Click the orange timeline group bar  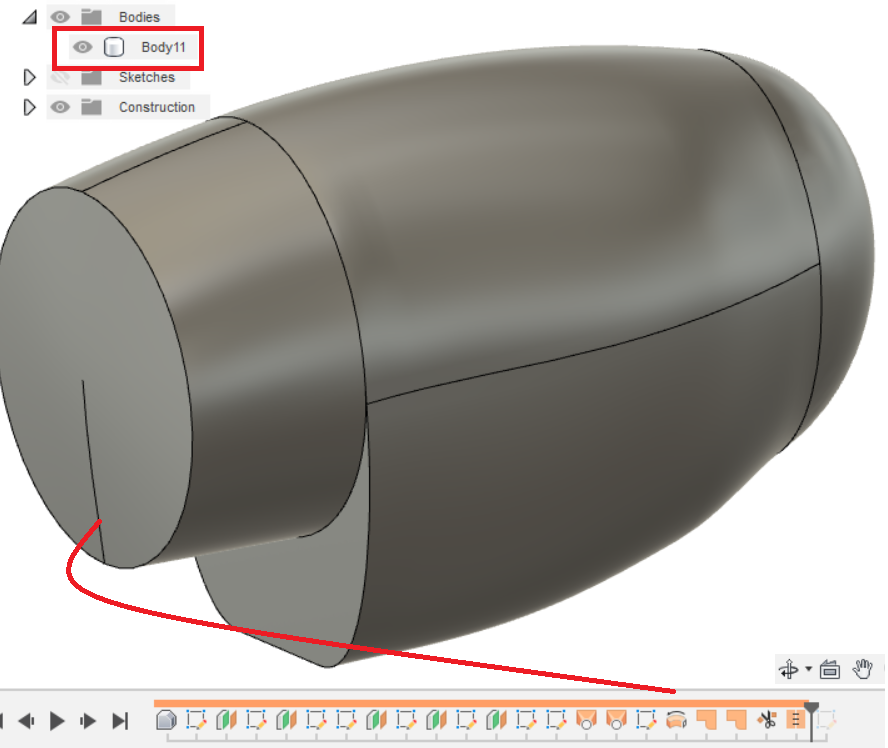[481, 704]
